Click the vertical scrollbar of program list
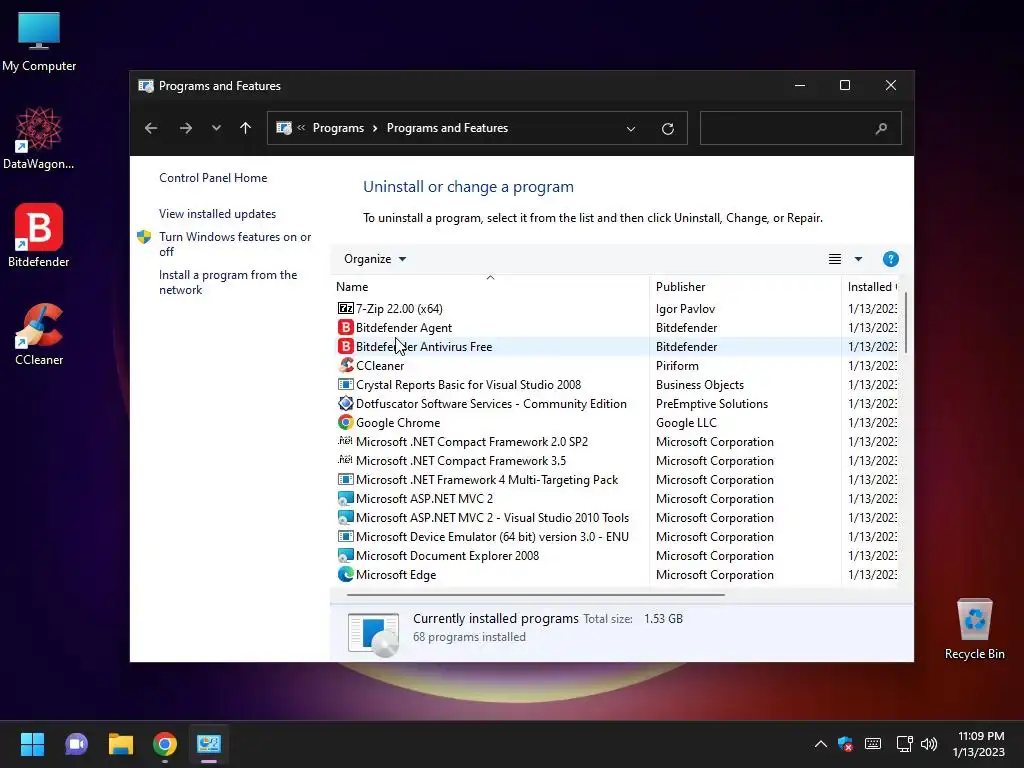 [906, 323]
